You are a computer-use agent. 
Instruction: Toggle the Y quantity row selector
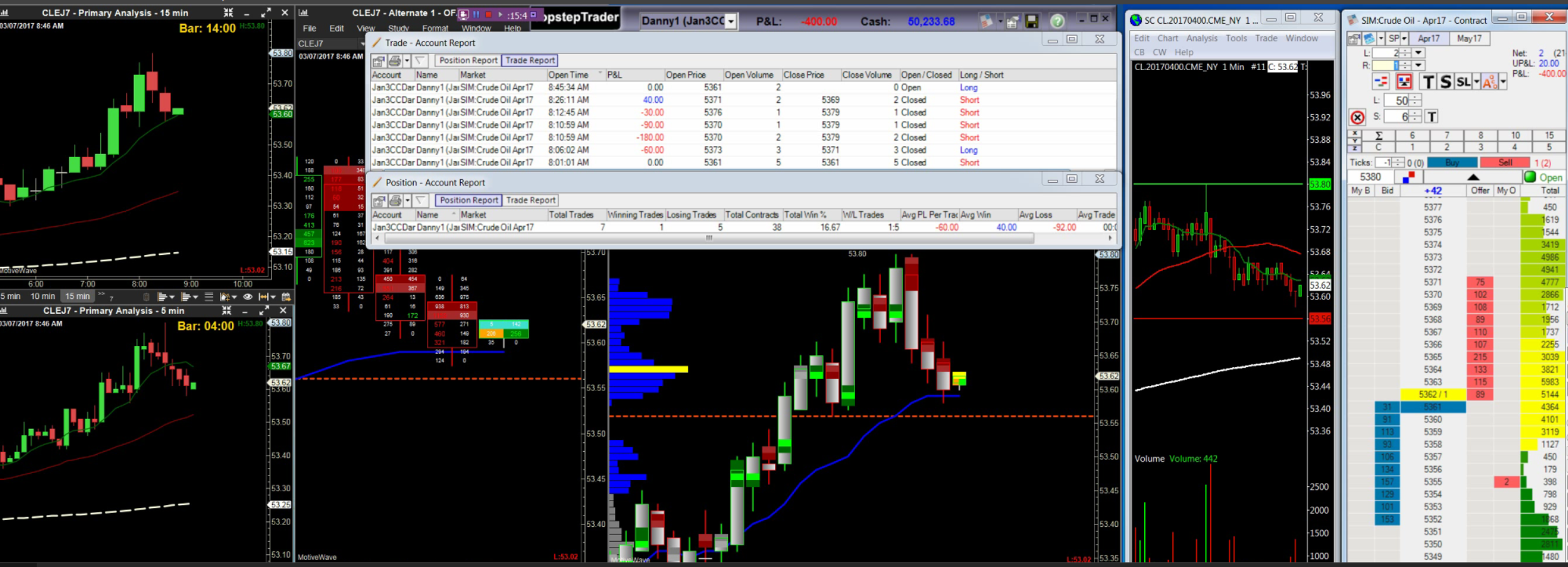tap(1354, 140)
